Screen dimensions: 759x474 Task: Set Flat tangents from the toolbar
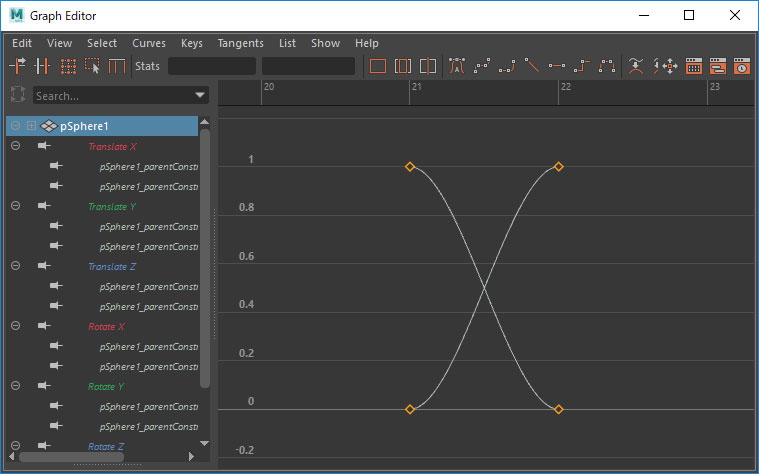[557, 65]
